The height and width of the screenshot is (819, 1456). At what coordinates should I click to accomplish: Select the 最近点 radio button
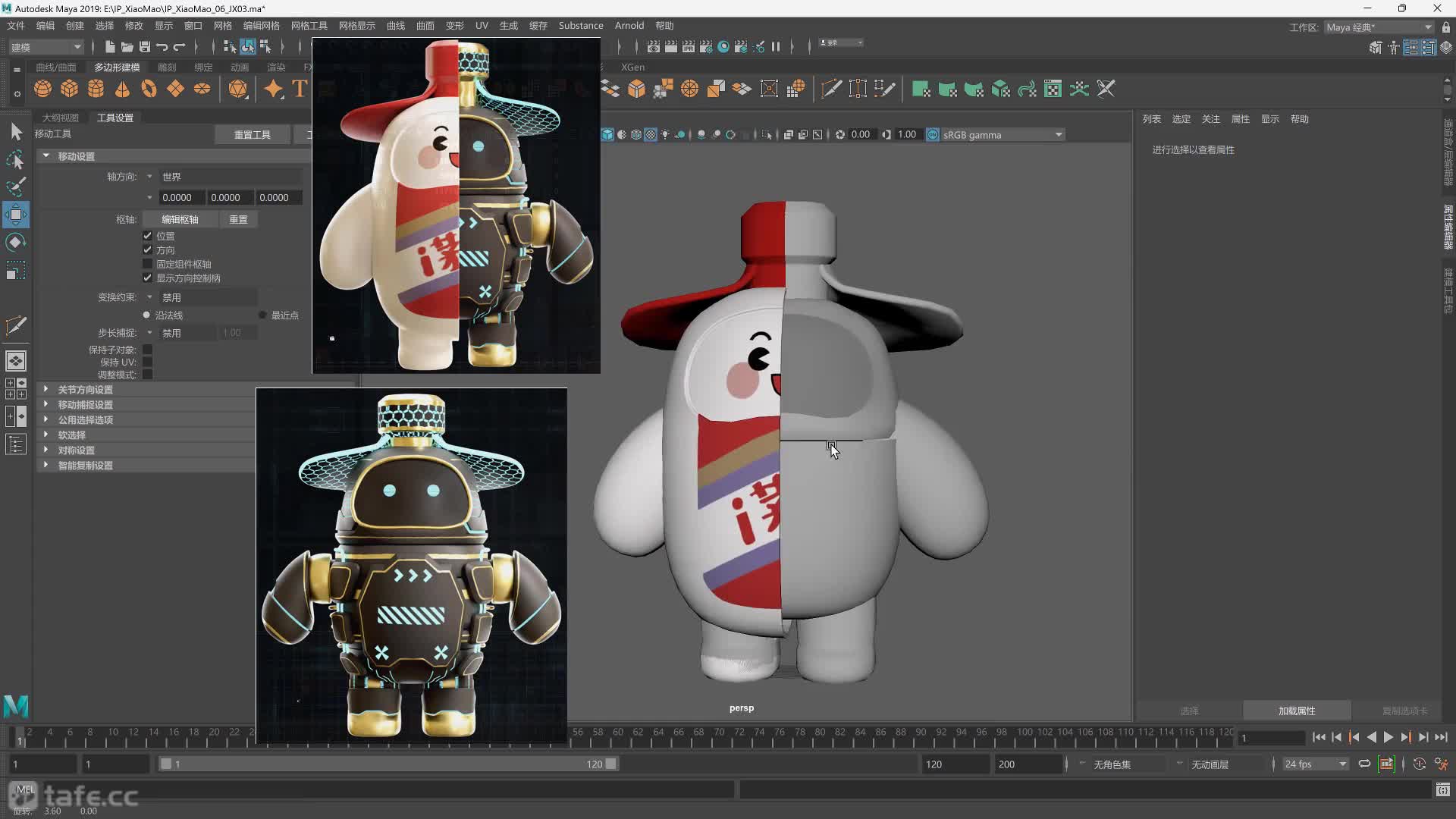(x=262, y=315)
